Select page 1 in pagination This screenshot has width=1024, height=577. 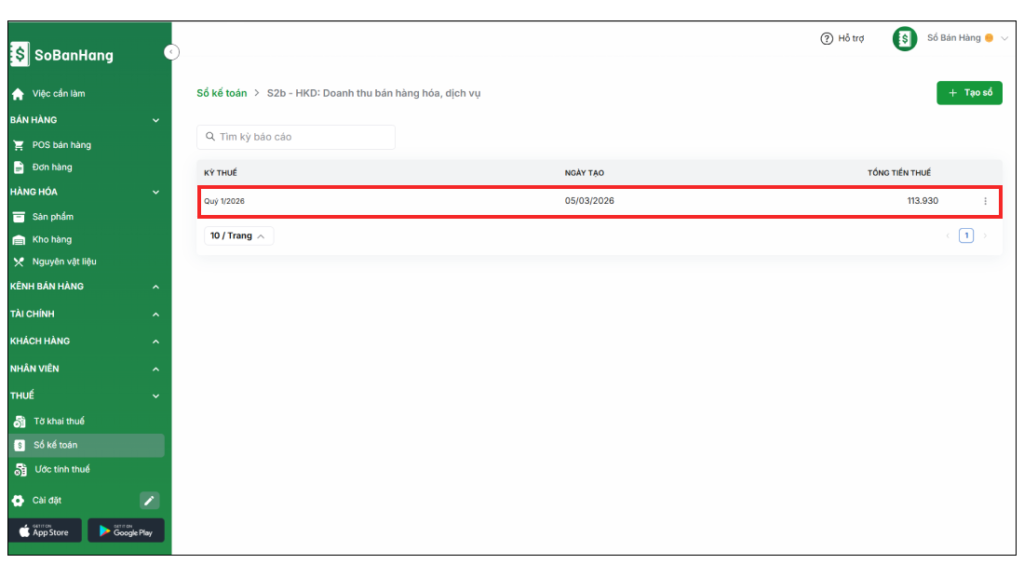(x=966, y=236)
